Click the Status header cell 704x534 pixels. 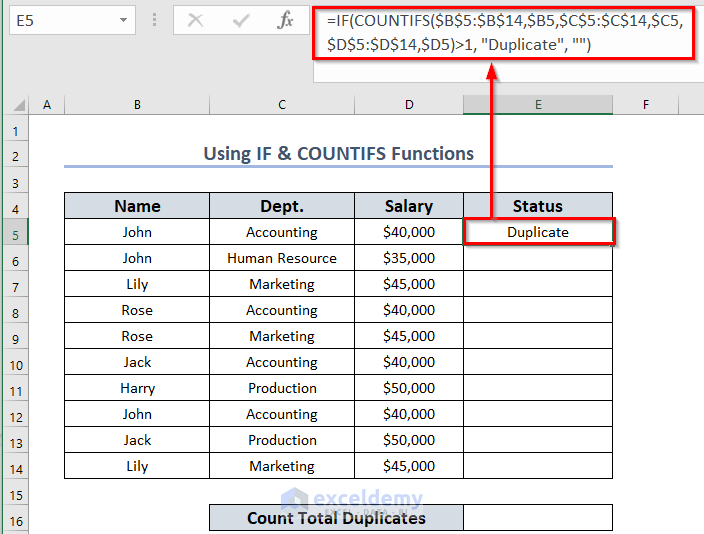[x=538, y=206]
